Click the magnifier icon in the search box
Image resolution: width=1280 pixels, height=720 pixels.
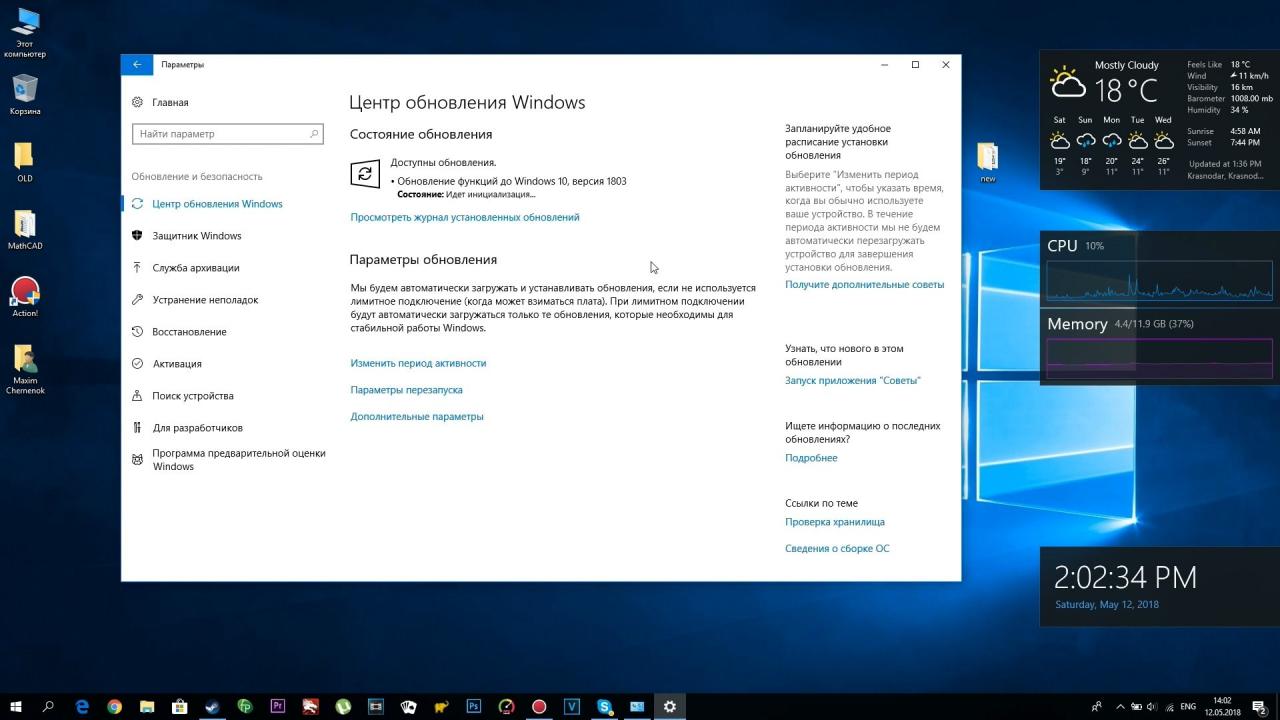tap(314, 134)
